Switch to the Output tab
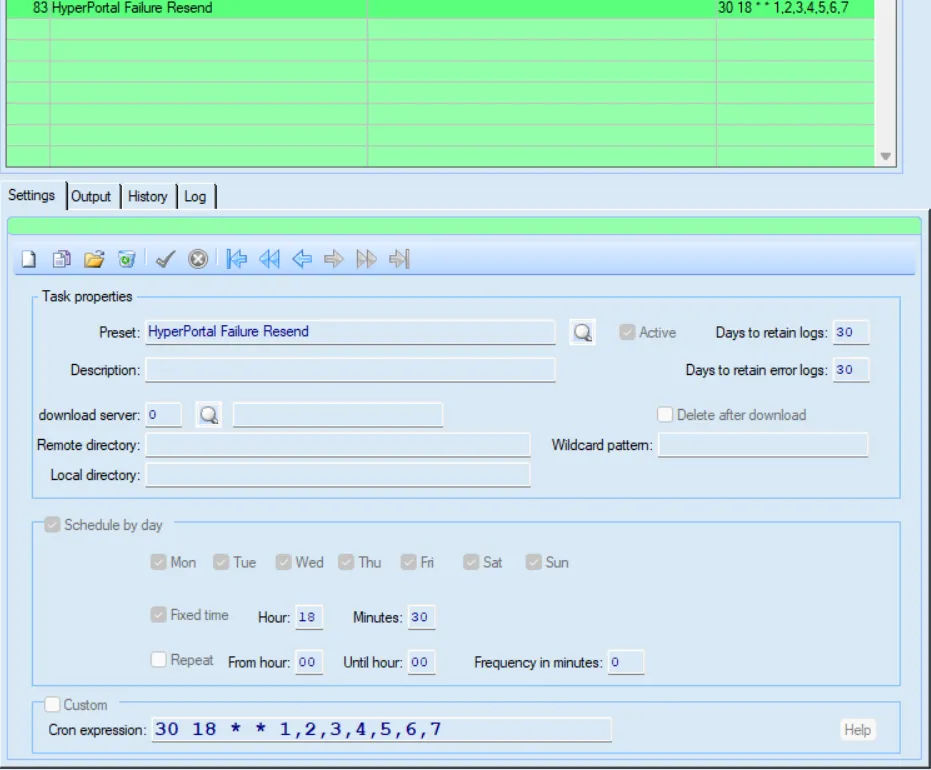 [x=91, y=197]
